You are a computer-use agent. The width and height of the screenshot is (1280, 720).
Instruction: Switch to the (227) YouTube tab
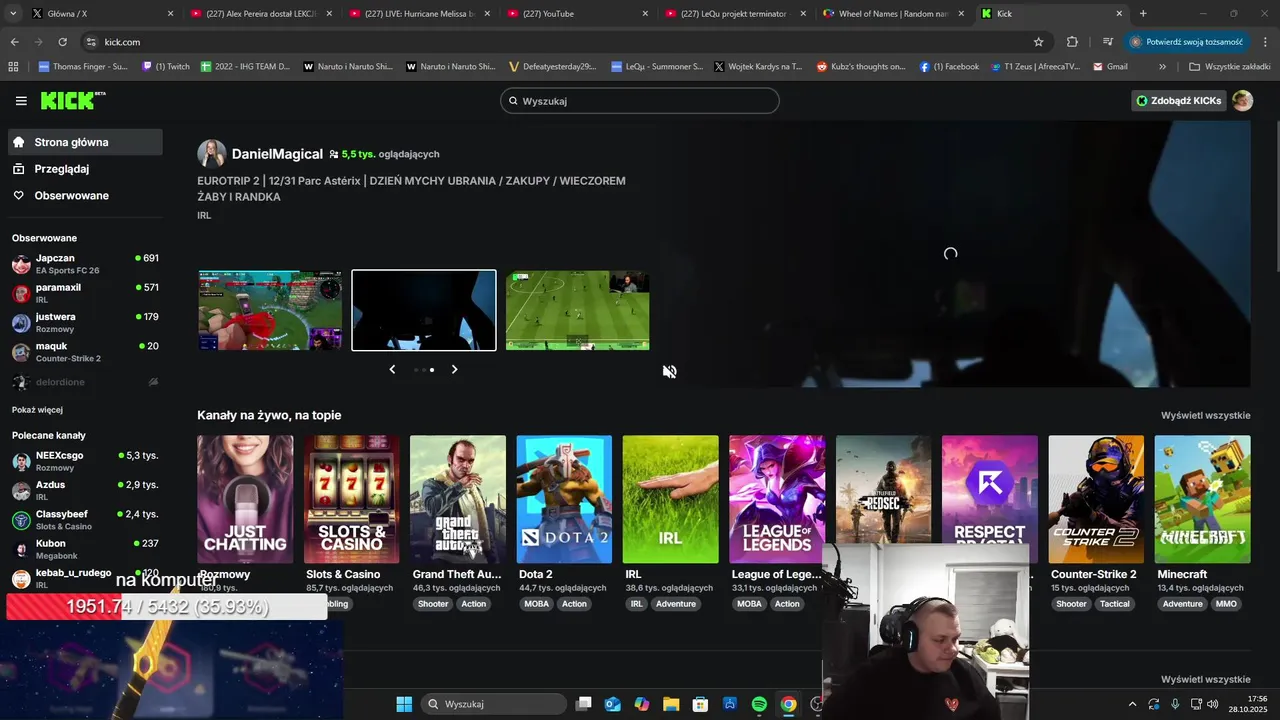(x=577, y=14)
